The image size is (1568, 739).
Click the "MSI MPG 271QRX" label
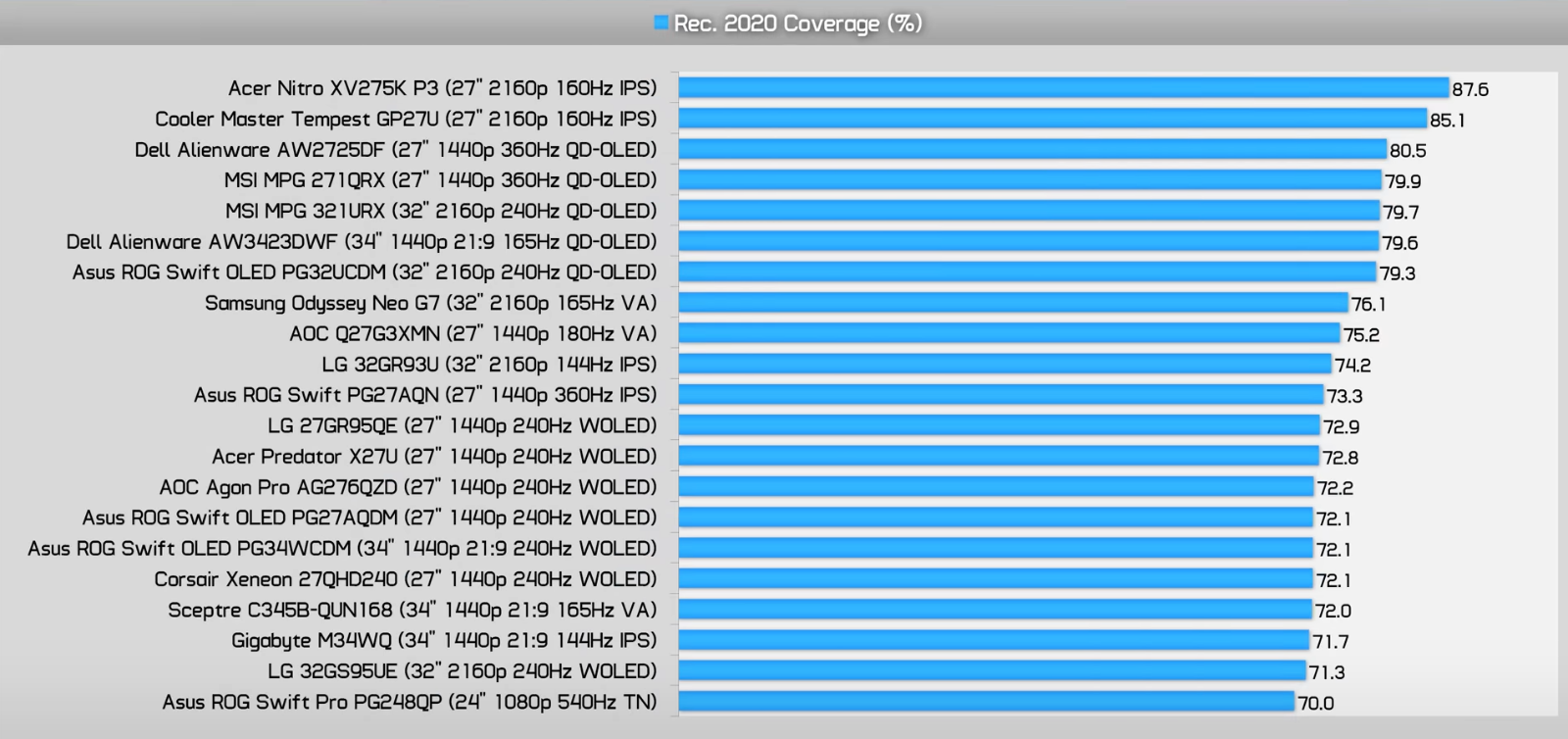(x=440, y=180)
